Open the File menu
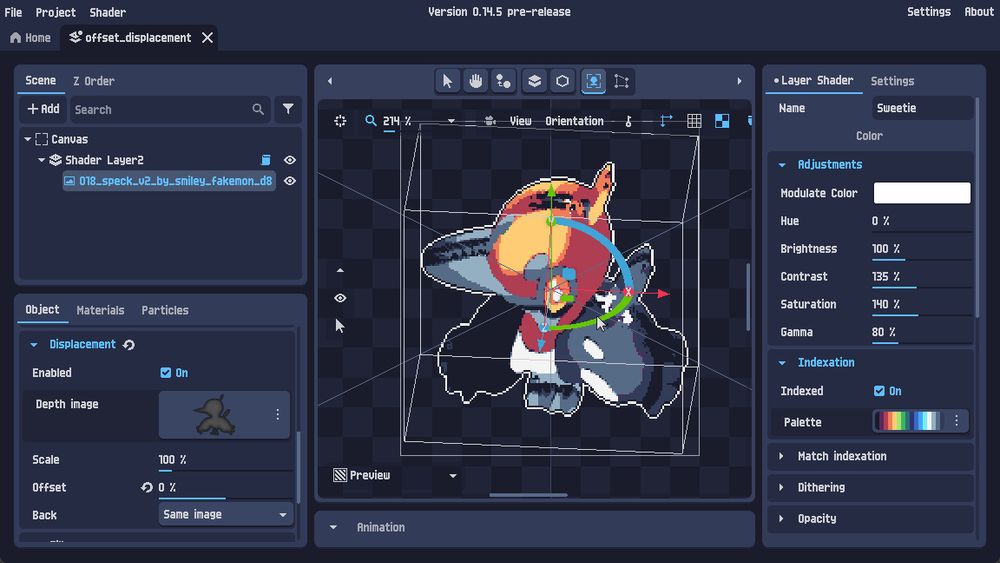Image resolution: width=1000 pixels, height=563 pixels. tap(13, 12)
